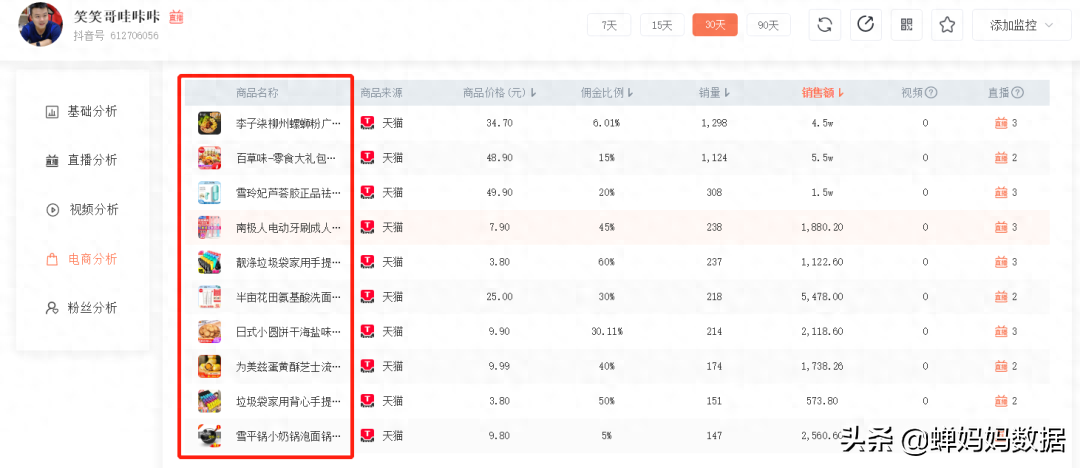Click 30.11% commission cell

coord(607,332)
